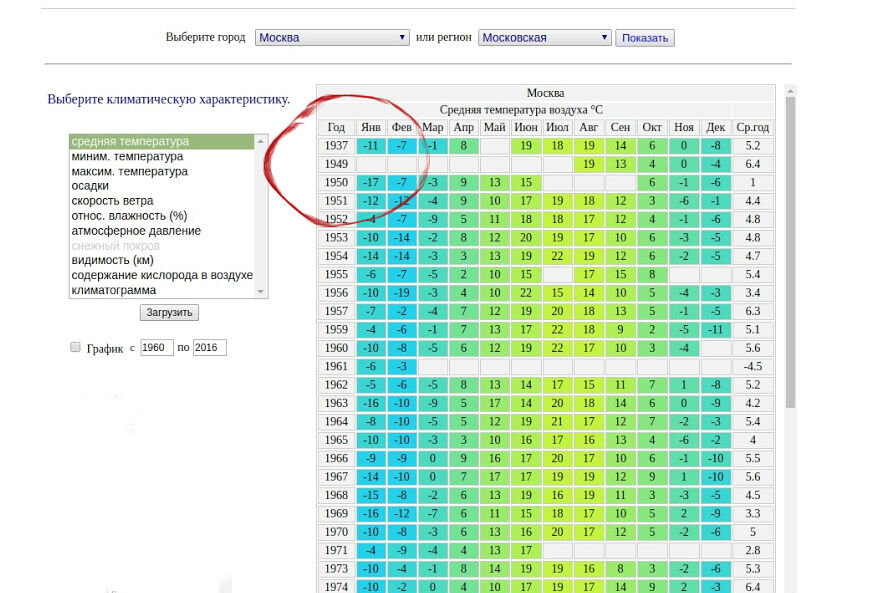Click the Дек column header
Viewport: 896px width, 593px height.
715,127
